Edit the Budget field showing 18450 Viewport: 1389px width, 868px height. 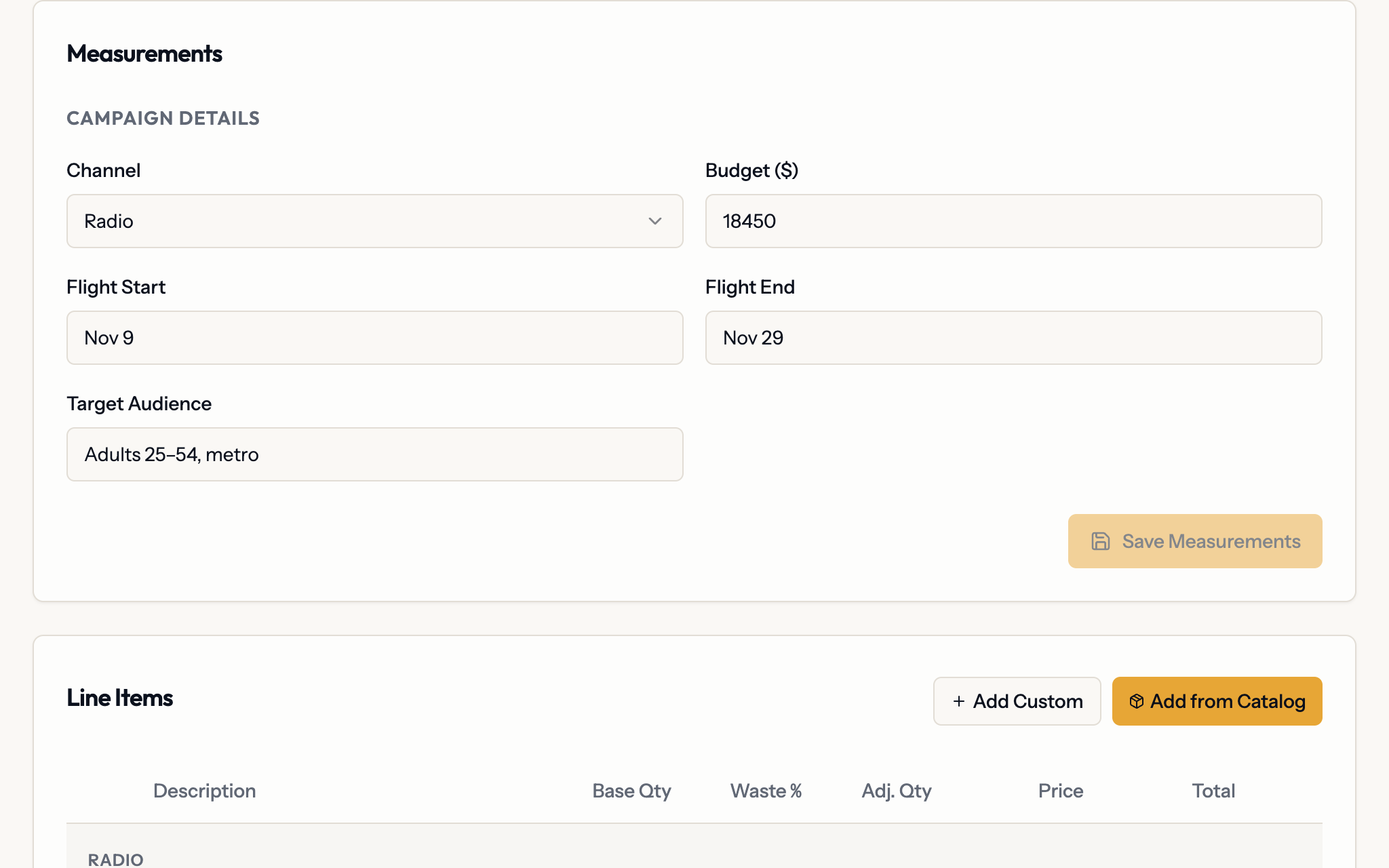pos(1013,221)
